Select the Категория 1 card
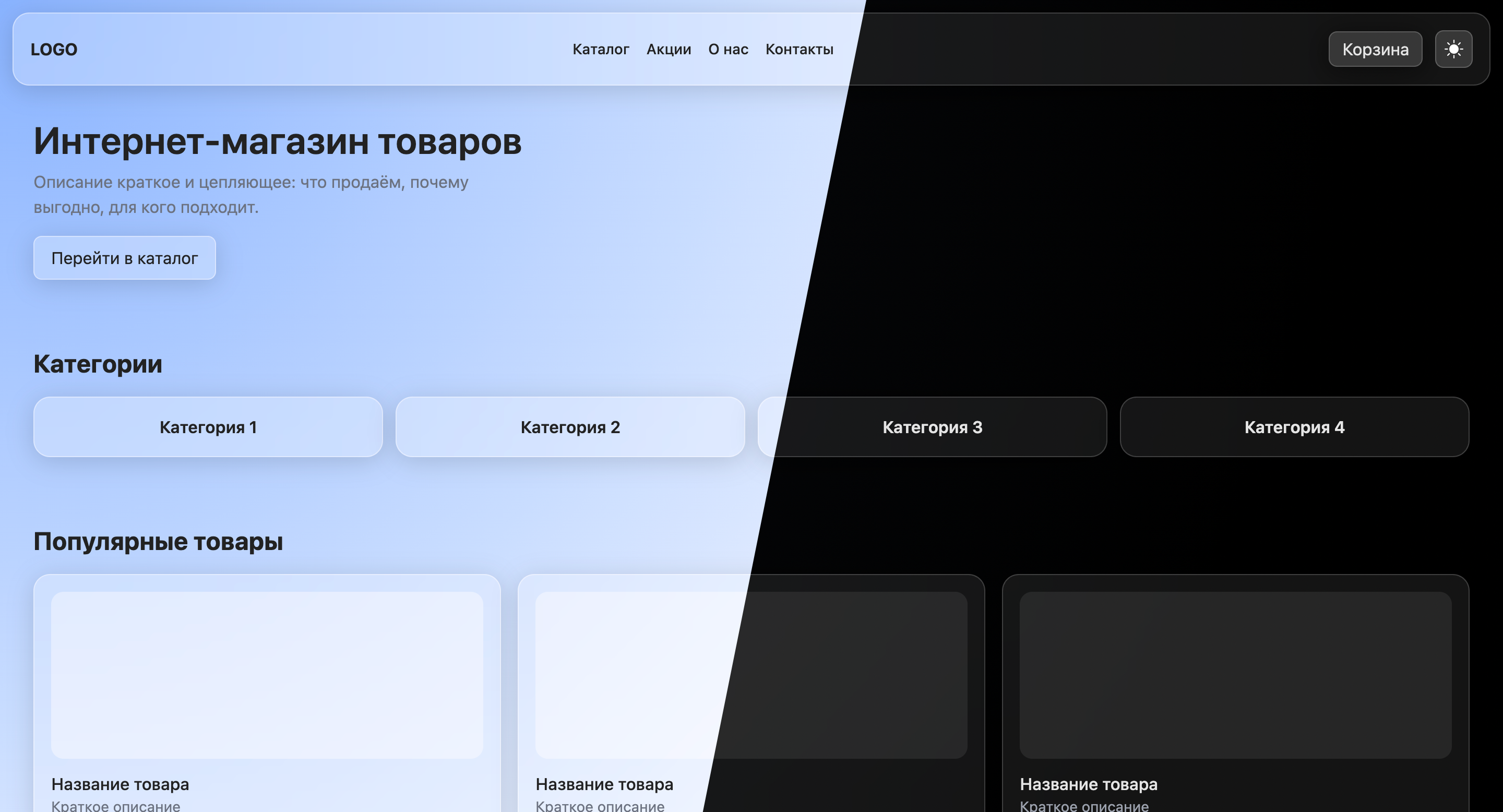1503x812 pixels. (208, 427)
